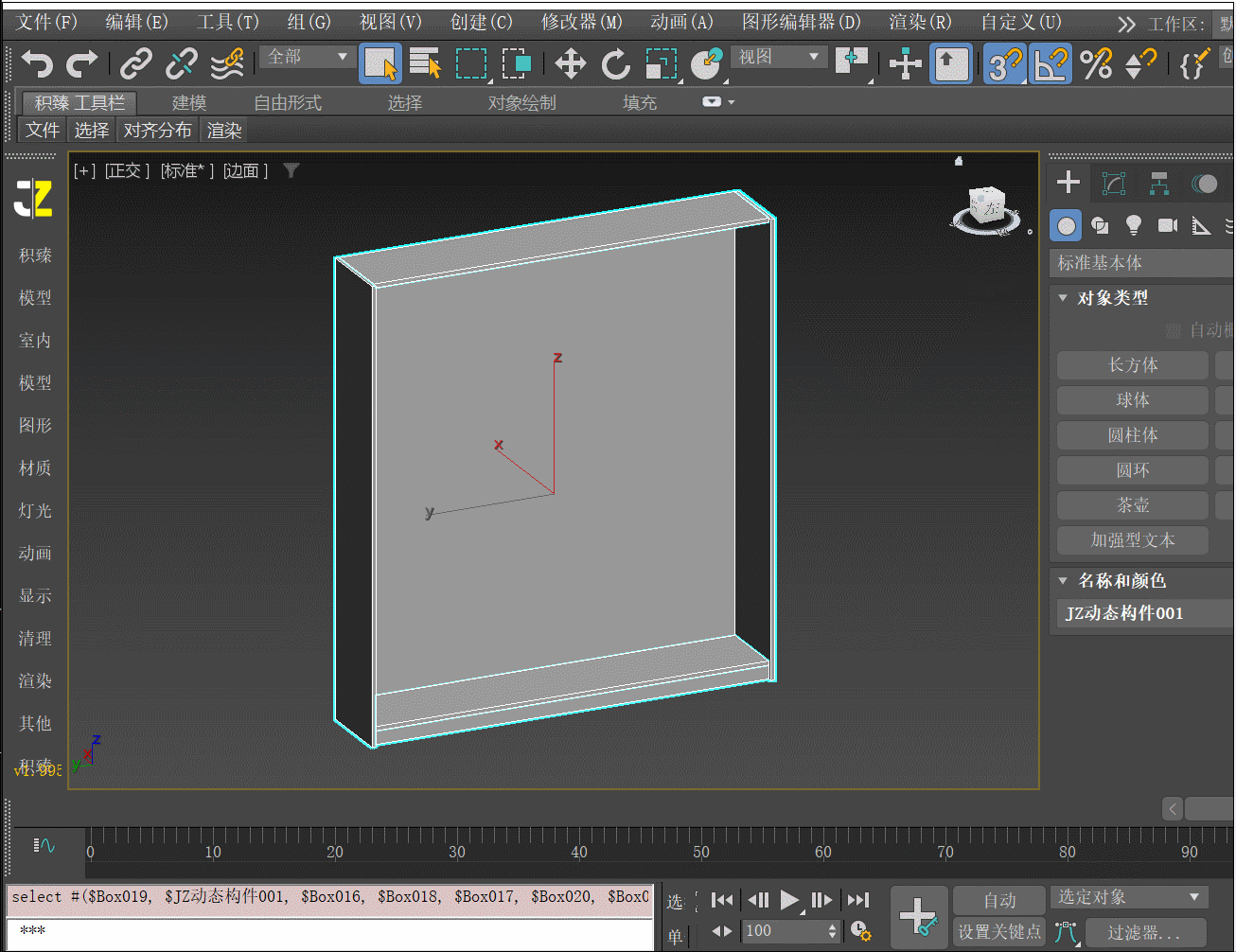Open the [边面] shading viewport label

tap(246, 170)
